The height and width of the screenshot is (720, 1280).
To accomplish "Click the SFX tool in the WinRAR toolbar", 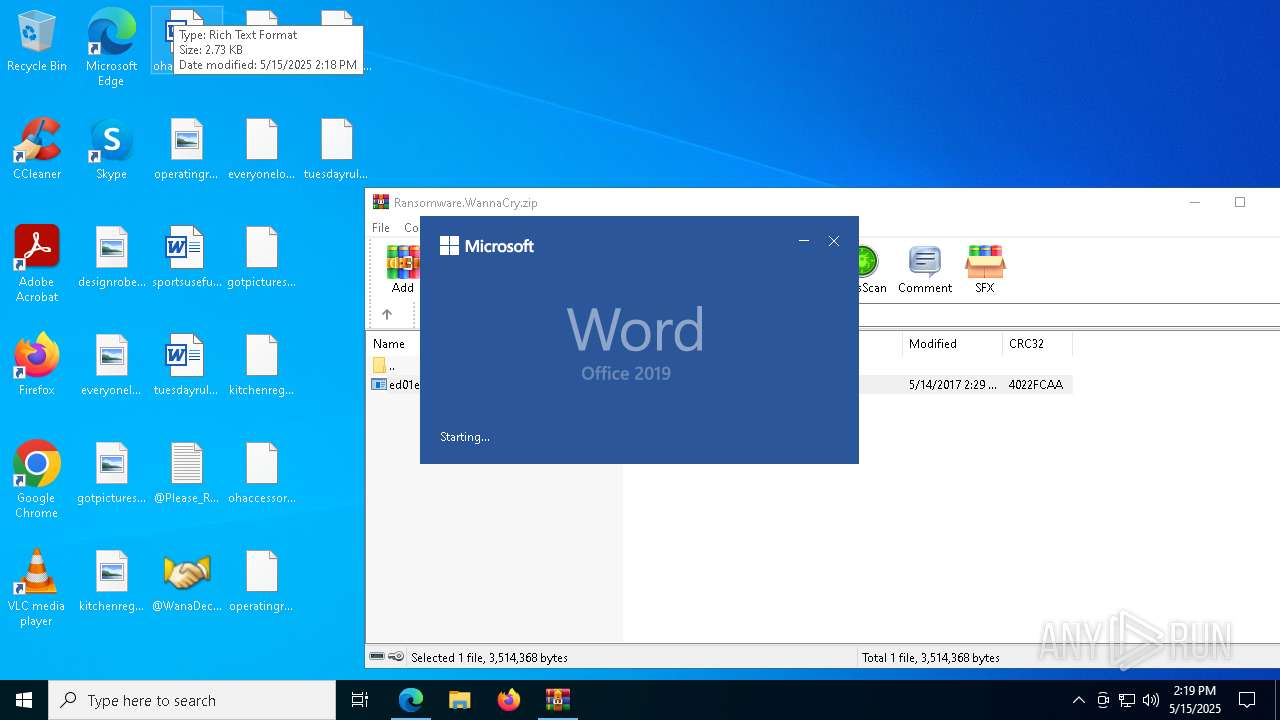I will coord(985,269).
